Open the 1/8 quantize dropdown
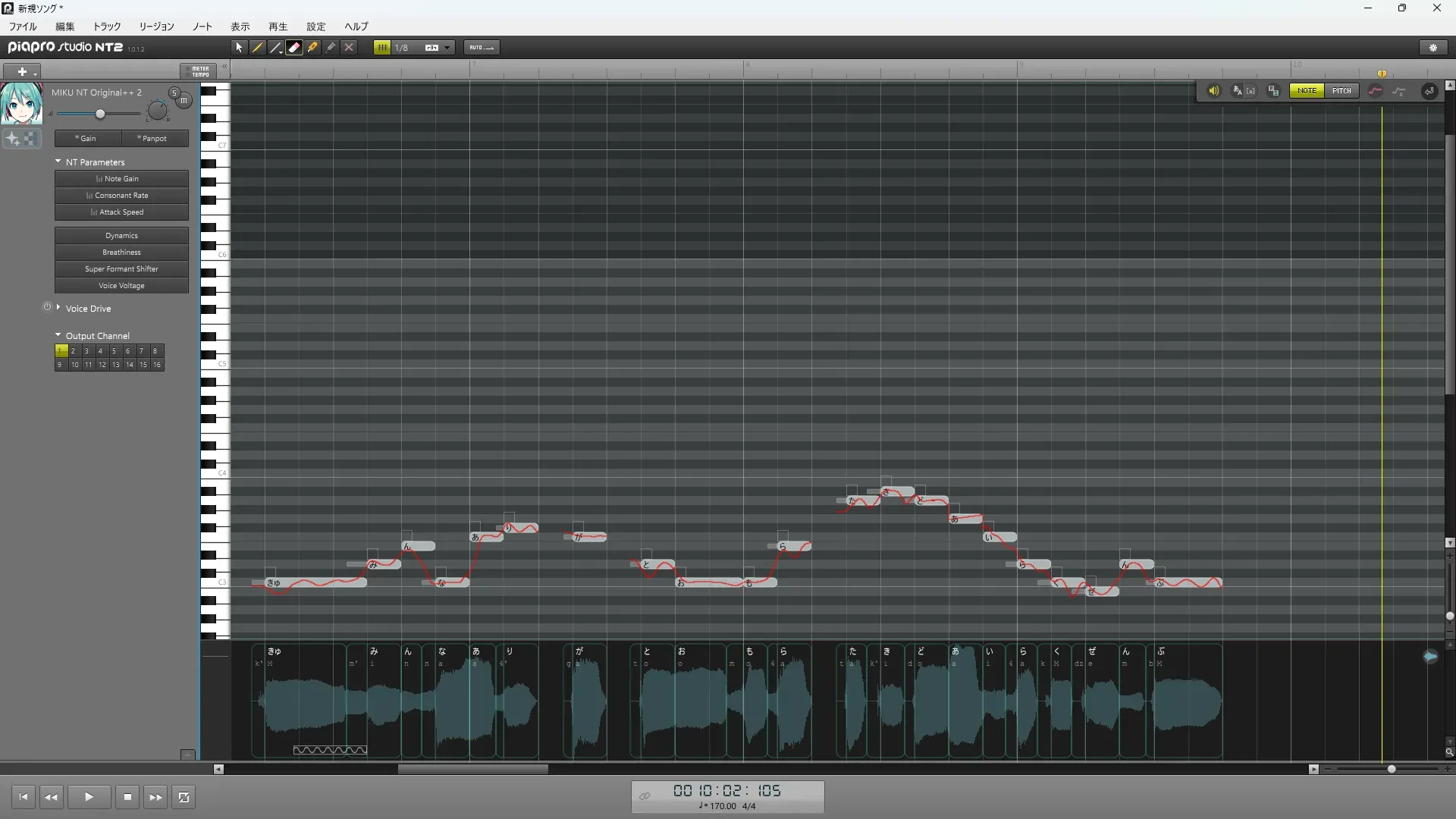Viewport: 1456px width, 819px height. [x=447, y=47]
